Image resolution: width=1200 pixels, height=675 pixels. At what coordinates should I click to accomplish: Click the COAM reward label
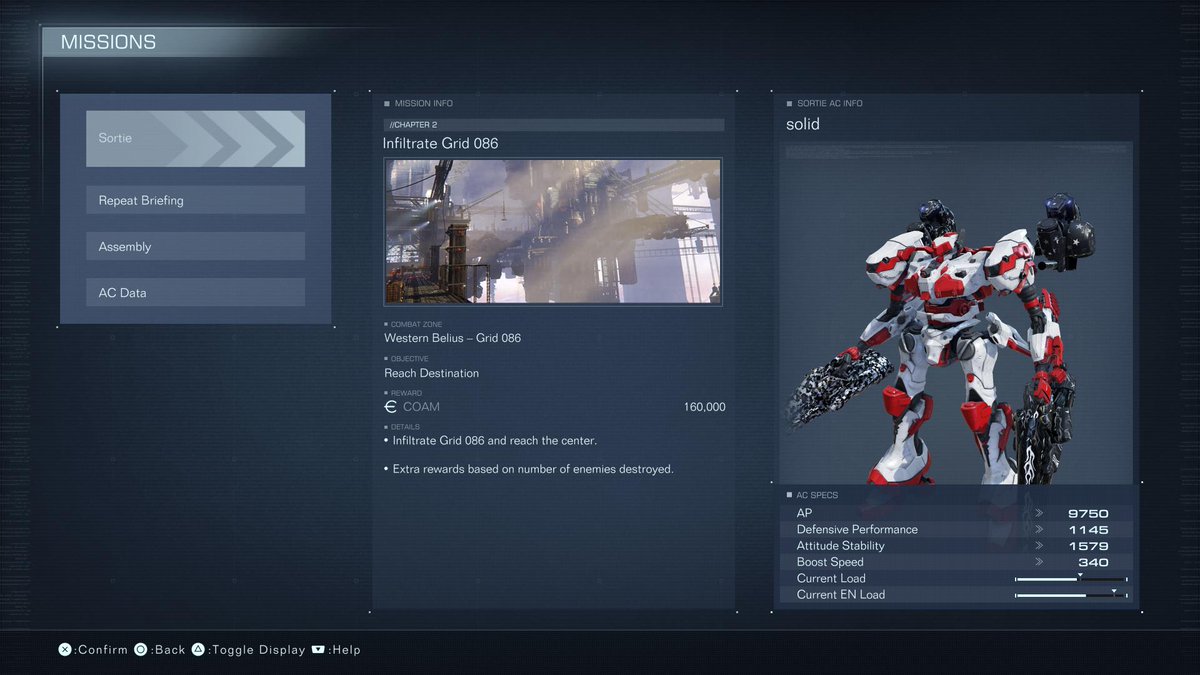click(421, 407)
